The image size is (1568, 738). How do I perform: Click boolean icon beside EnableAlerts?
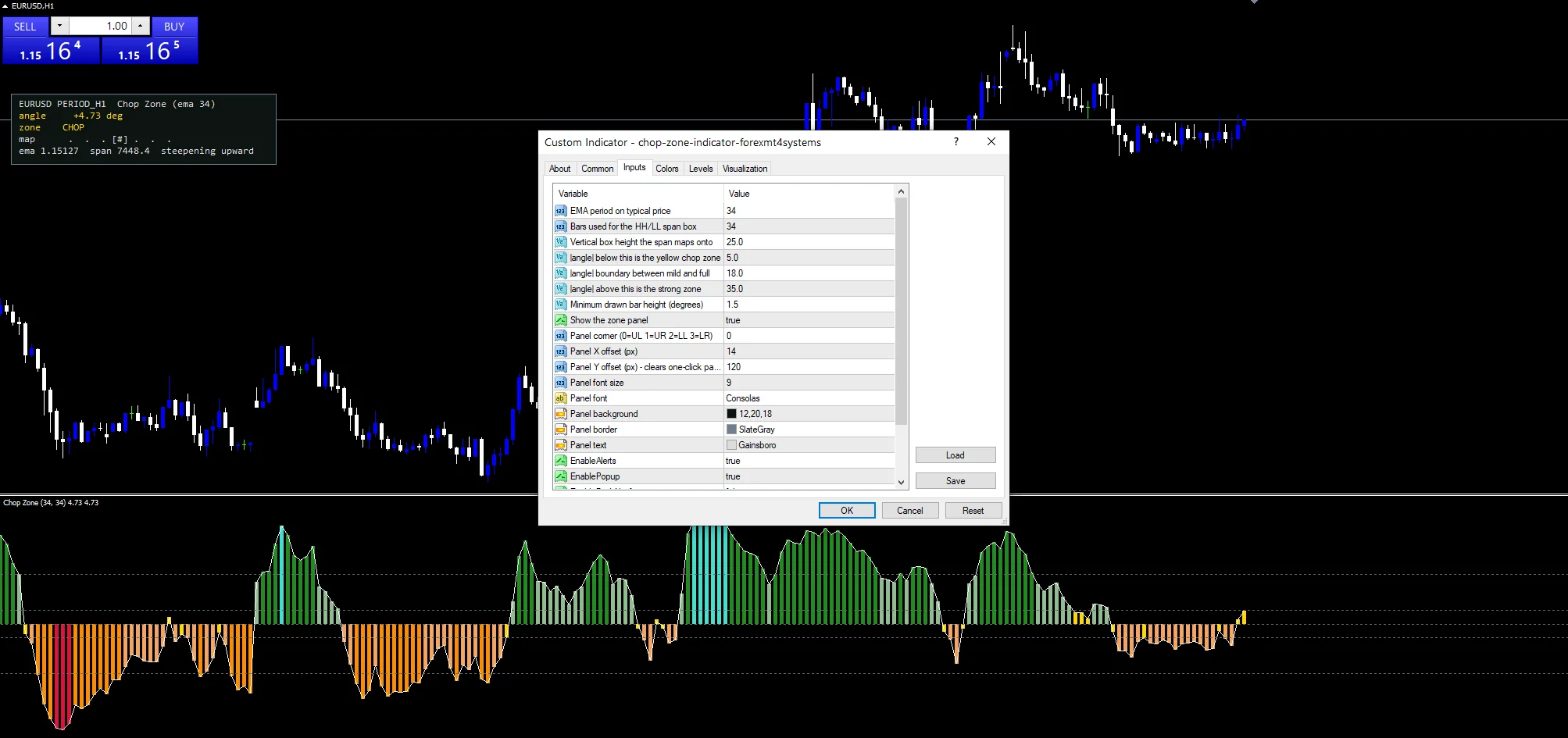[560, 461]
